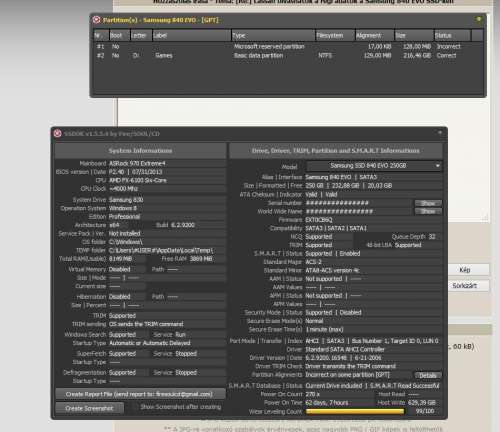Click the Size column header
Viewport: 500px width, 432px height.
click(414, 35)
